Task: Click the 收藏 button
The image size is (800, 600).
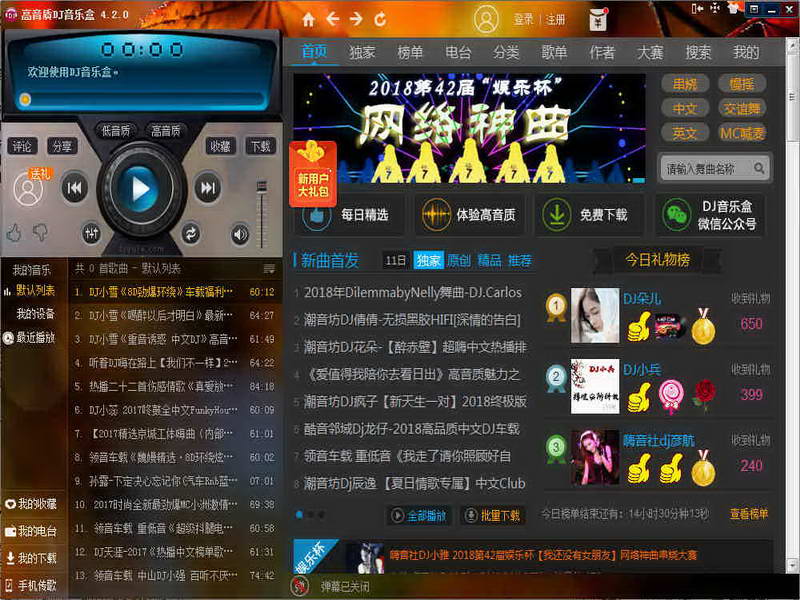Action: coord(220,146)
